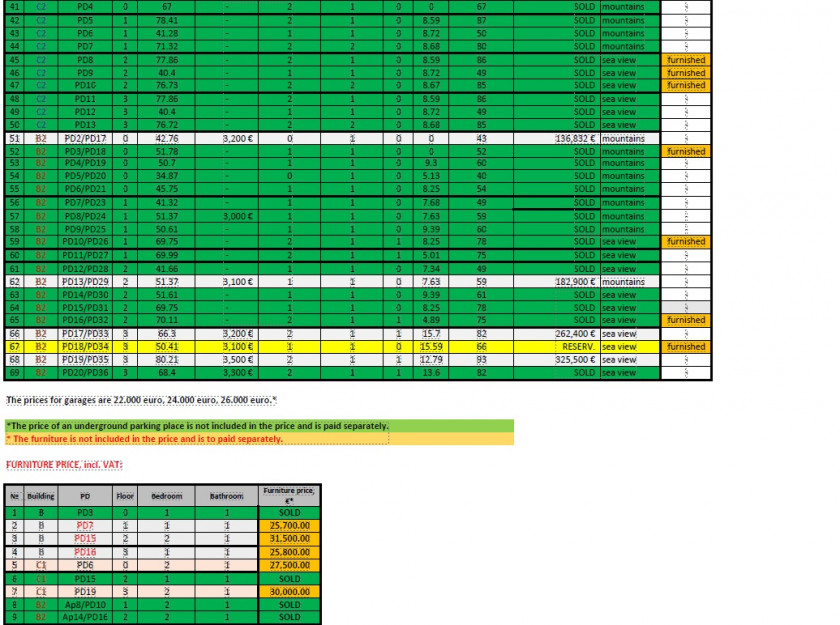Click the orange furnished cell in row 67

click(x=686, y=347)
